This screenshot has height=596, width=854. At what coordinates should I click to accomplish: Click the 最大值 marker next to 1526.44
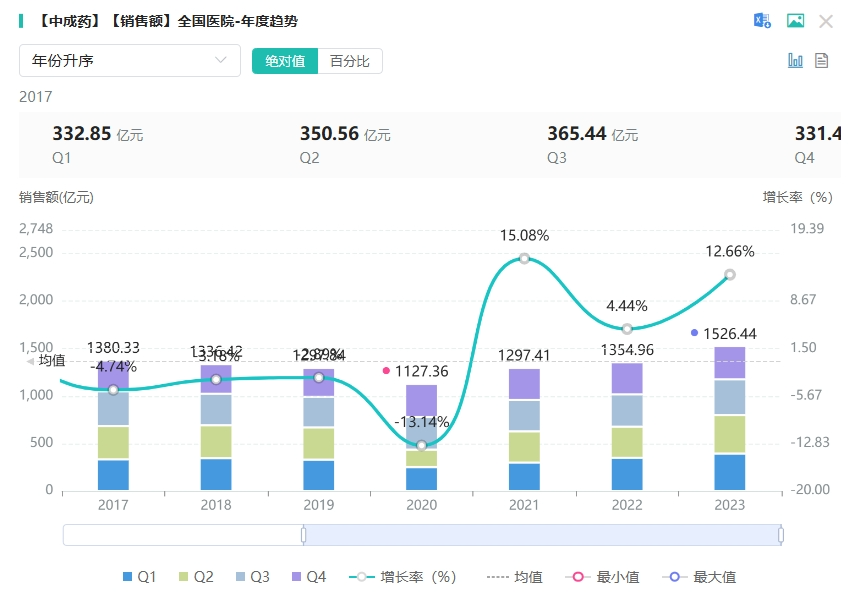coord(694,332)
